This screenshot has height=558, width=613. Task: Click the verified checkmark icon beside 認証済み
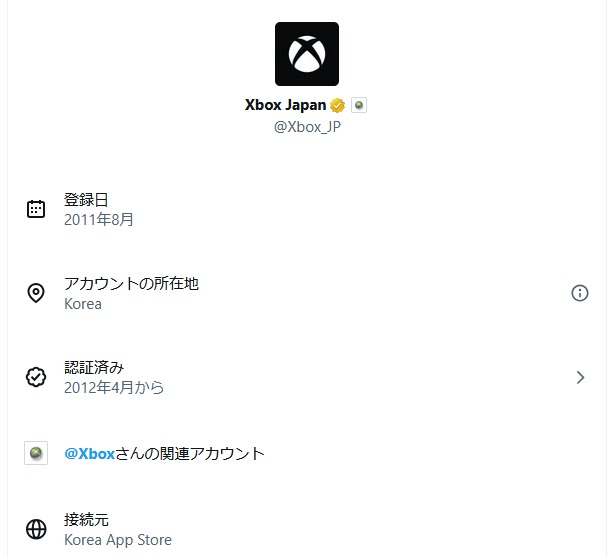[x=36, y=377]
